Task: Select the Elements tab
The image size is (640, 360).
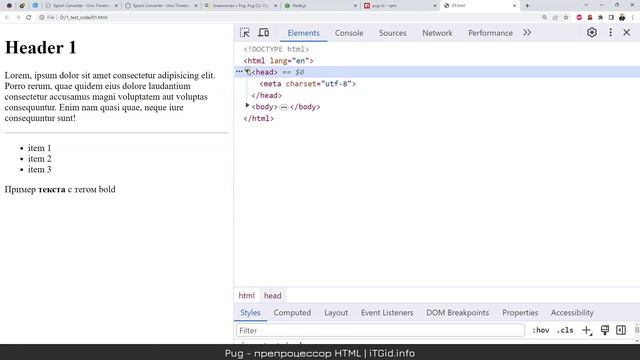Action: [x=303, y=33]
